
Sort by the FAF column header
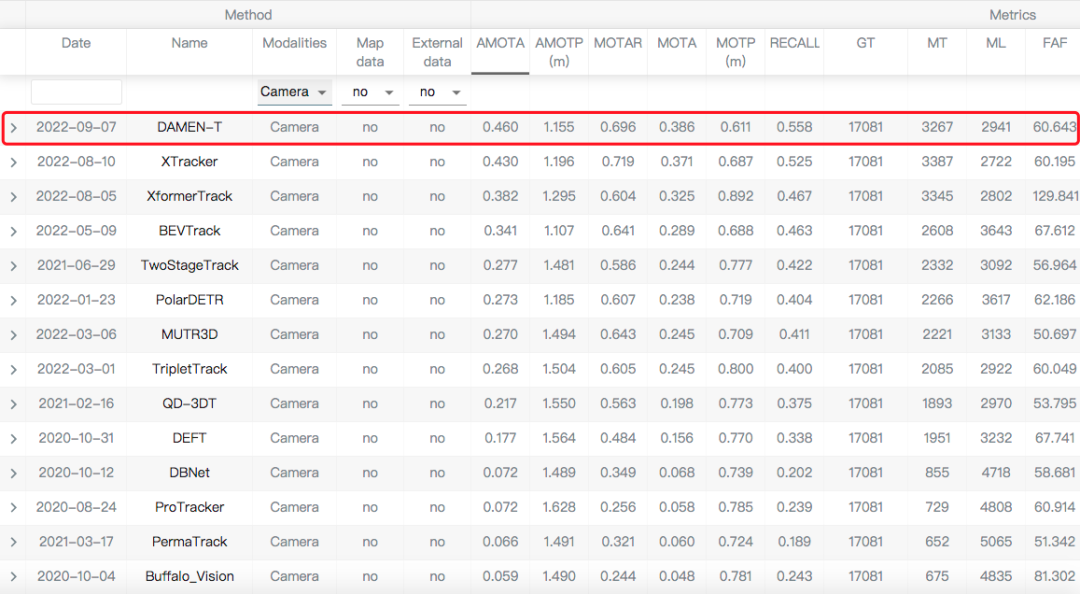tap(1054, 44)
